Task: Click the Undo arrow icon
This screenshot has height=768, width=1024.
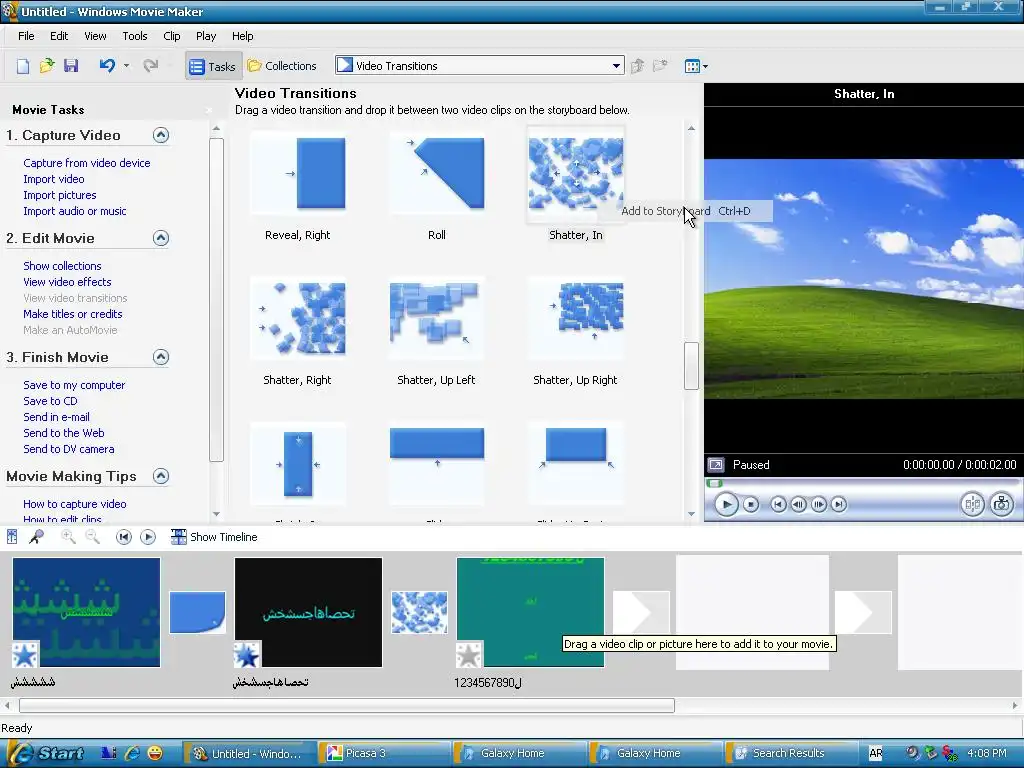Action: [x=107, y=65]
